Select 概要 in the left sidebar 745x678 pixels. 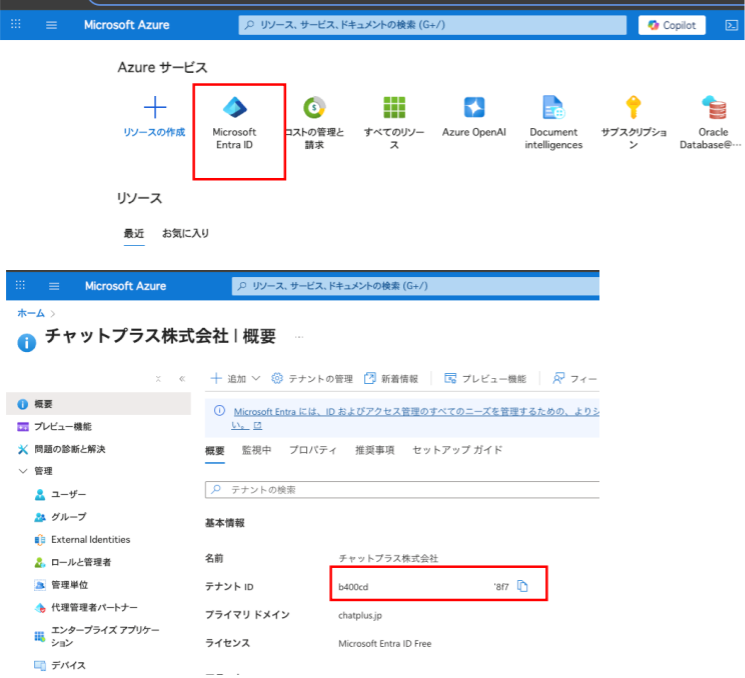coord(98,404)
